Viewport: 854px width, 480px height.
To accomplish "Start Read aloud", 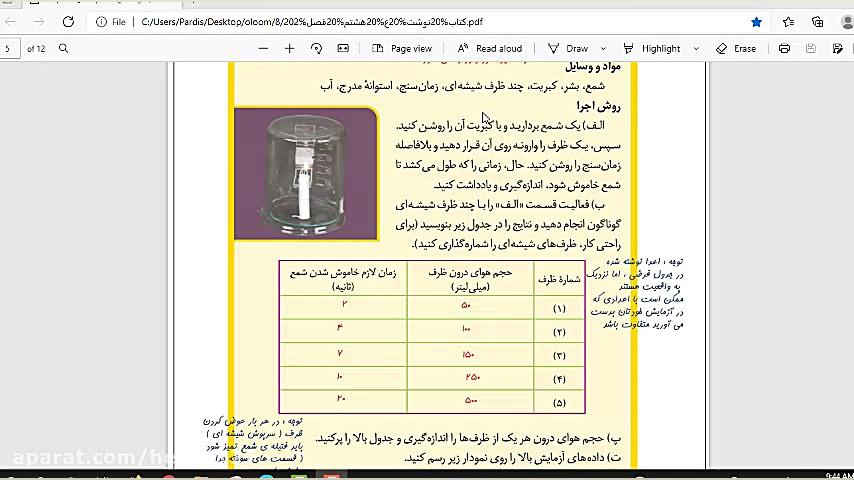I will click(x=490, y=48).
